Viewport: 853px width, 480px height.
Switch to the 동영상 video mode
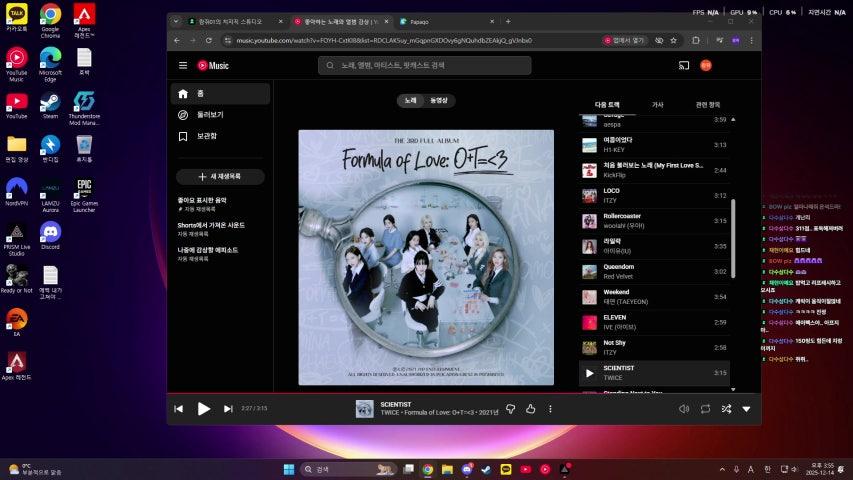440,100
